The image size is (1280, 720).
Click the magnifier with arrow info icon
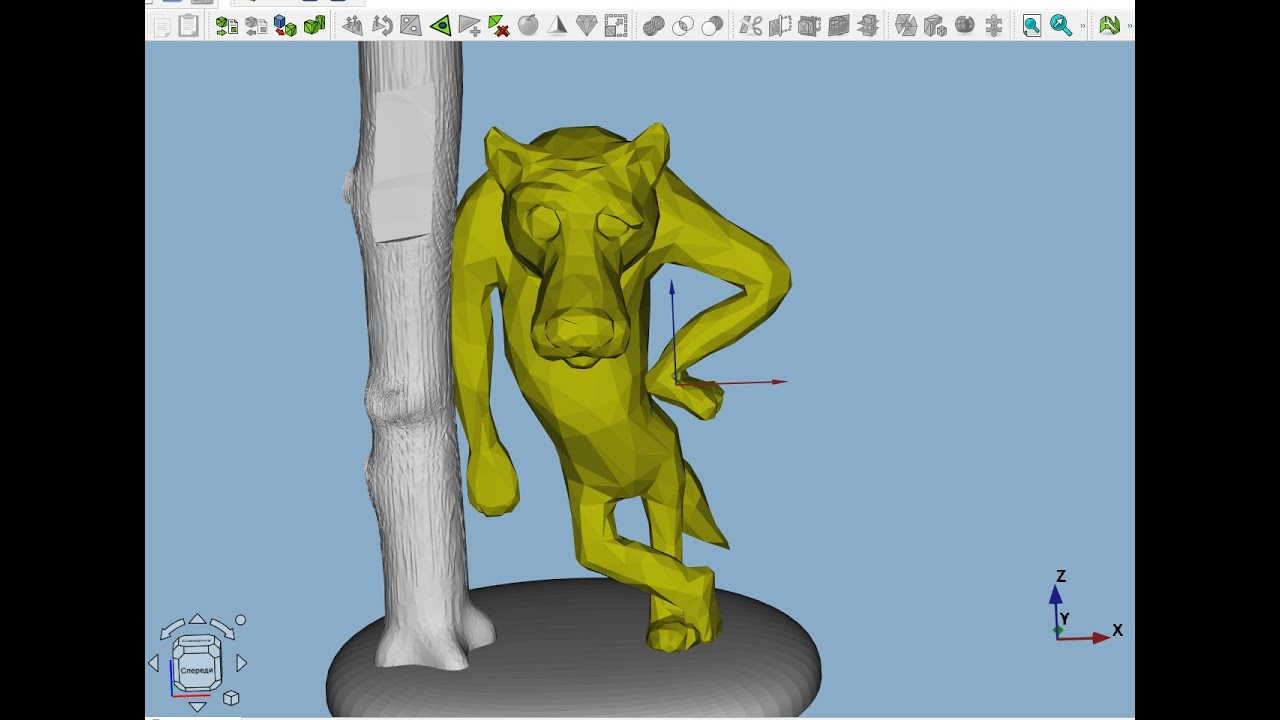(1061, 26)
